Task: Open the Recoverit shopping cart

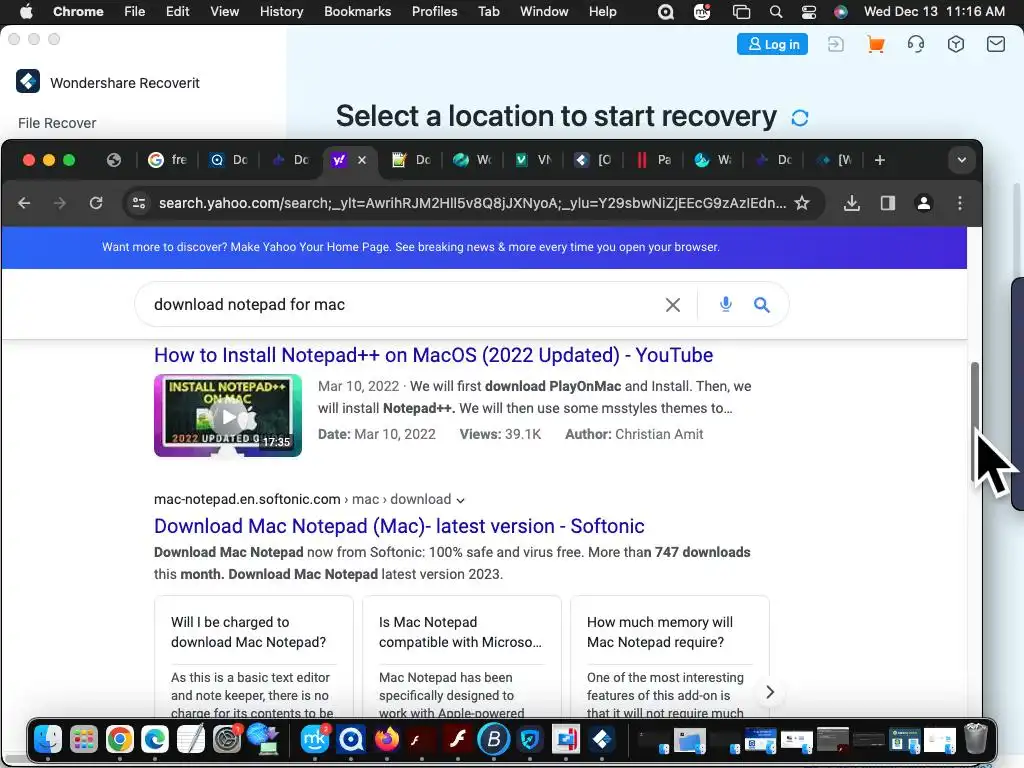Action: point(876,44)
